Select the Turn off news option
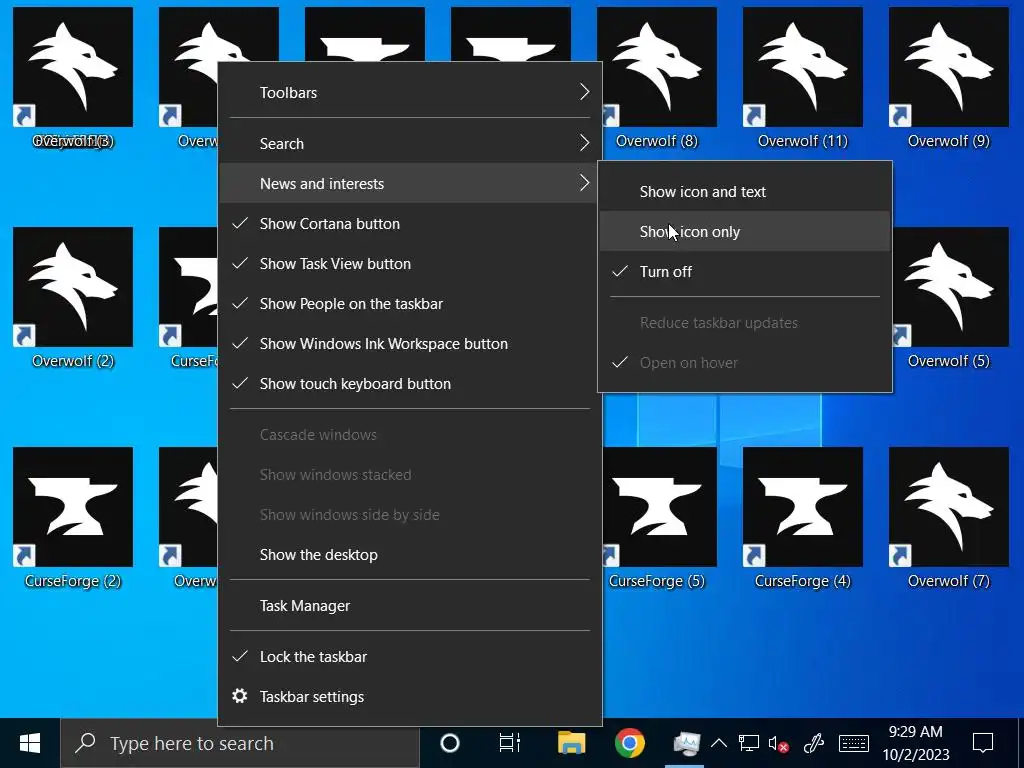Image resolution: width=1024 pixels, height=768 pixels. 745,272
